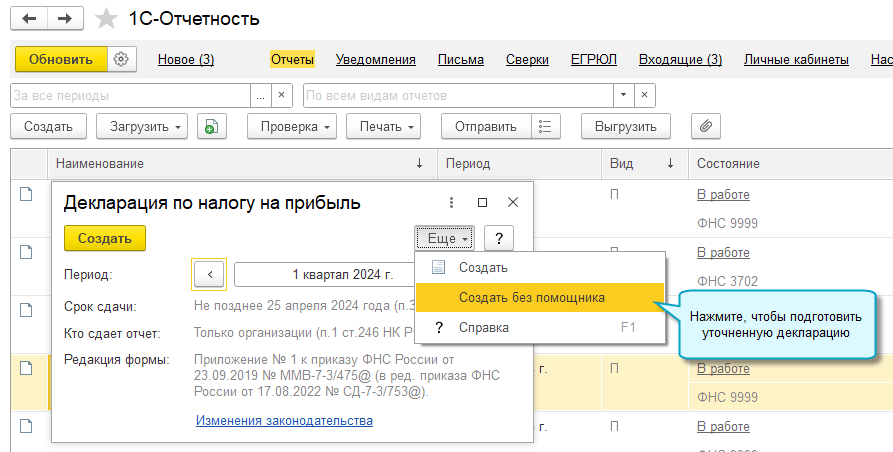Clear the report type filter with X
The width and height of the screenshot is (893, 452).
pos(646,96)
